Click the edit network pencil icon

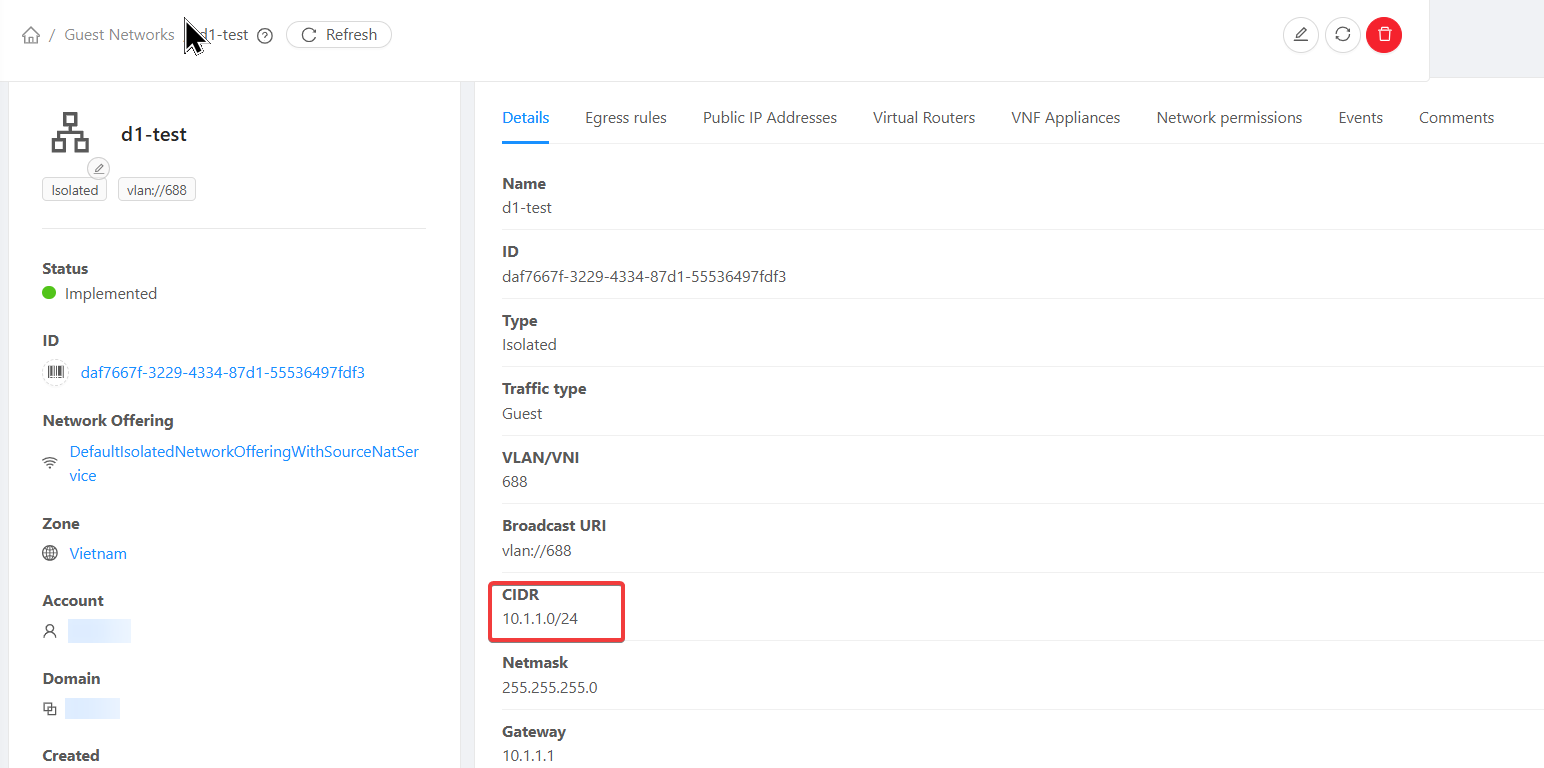click(1300, 35)
